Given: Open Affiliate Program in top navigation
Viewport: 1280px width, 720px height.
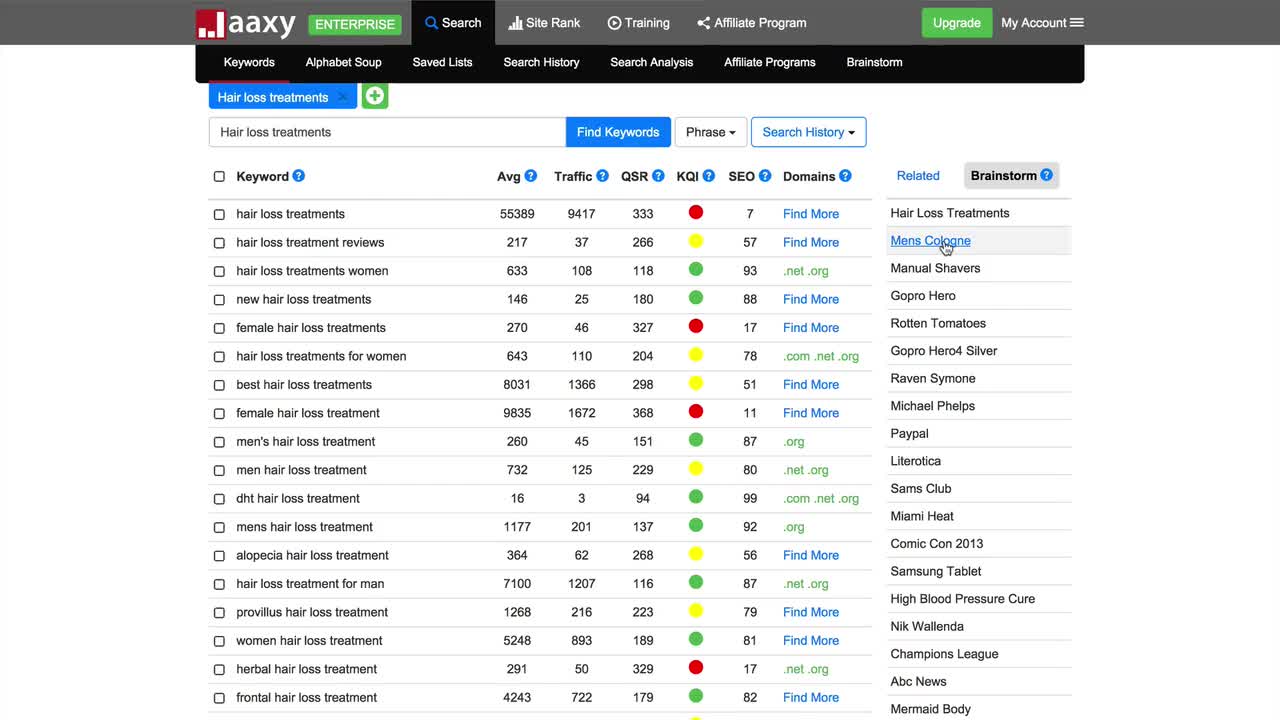Looking at the screenshot, I should tap(752, 23).
